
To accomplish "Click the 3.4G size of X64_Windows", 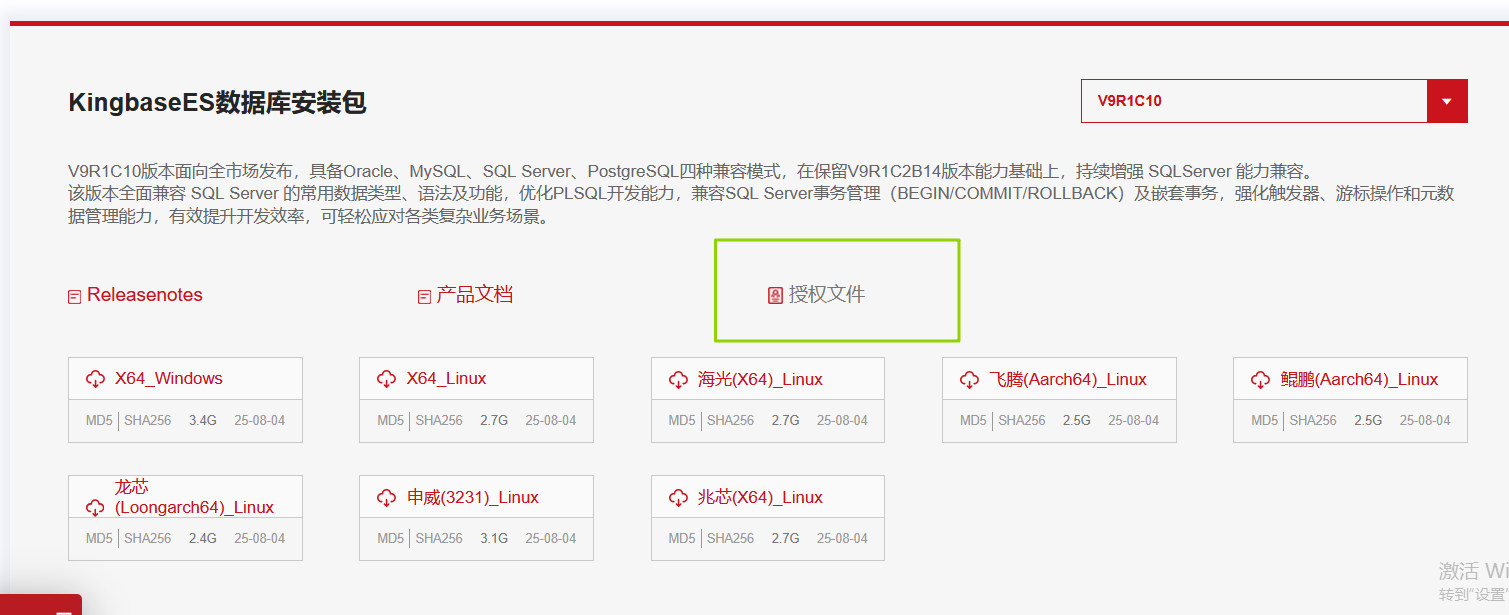I will tap(203, 420).
